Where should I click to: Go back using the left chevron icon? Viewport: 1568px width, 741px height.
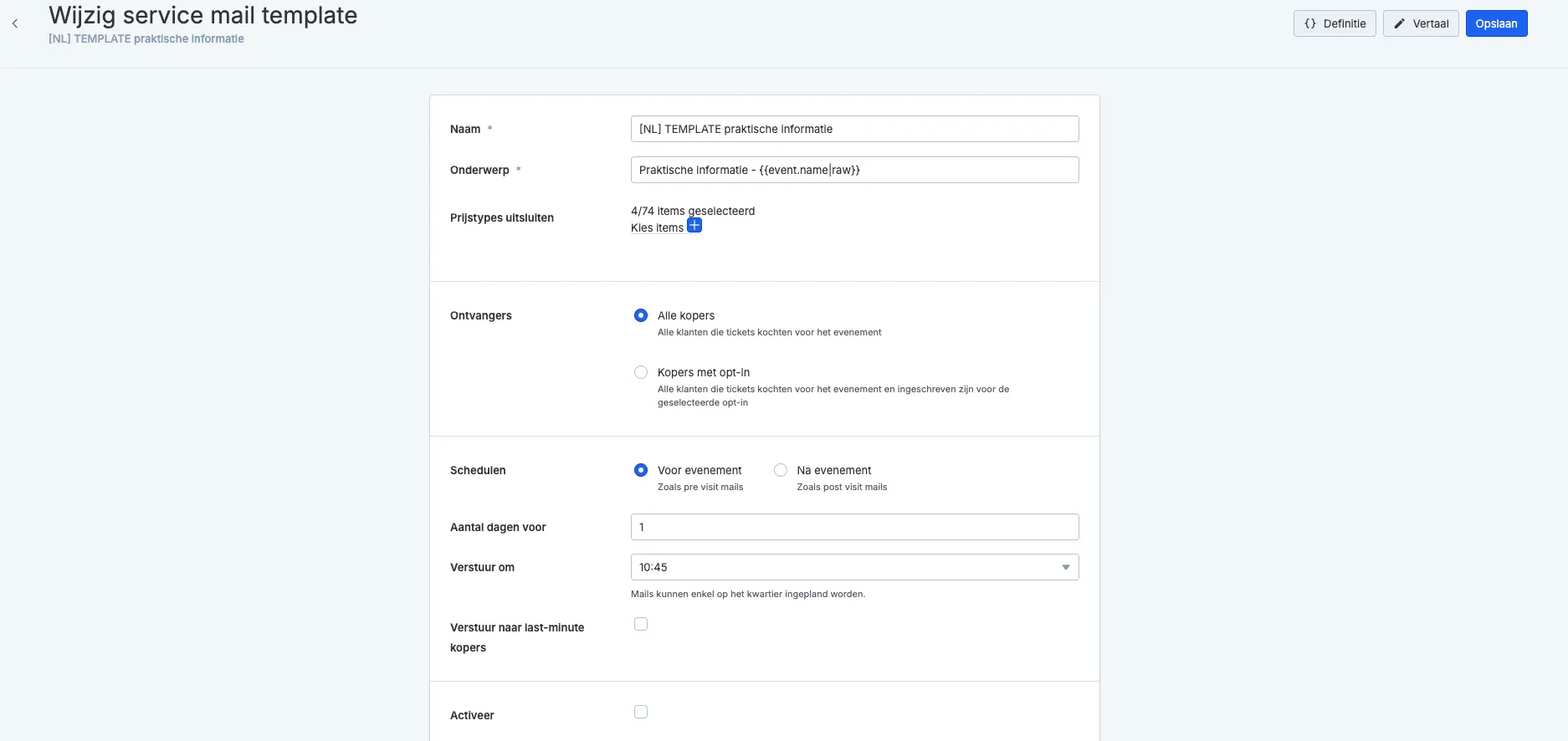pos(15,23)
